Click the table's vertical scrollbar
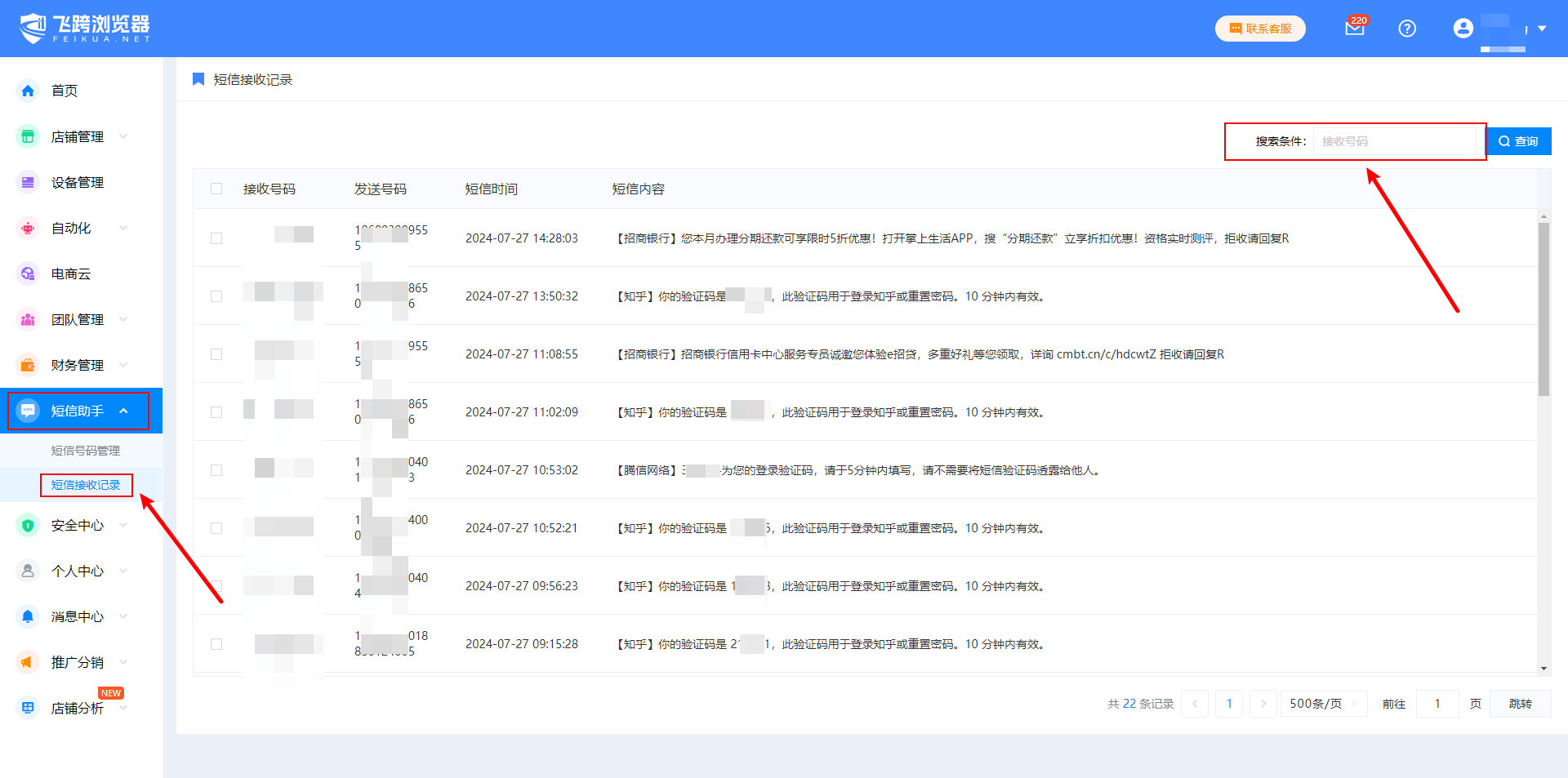The height and width of the screenshot is (778, 1568). (1543, 310)
